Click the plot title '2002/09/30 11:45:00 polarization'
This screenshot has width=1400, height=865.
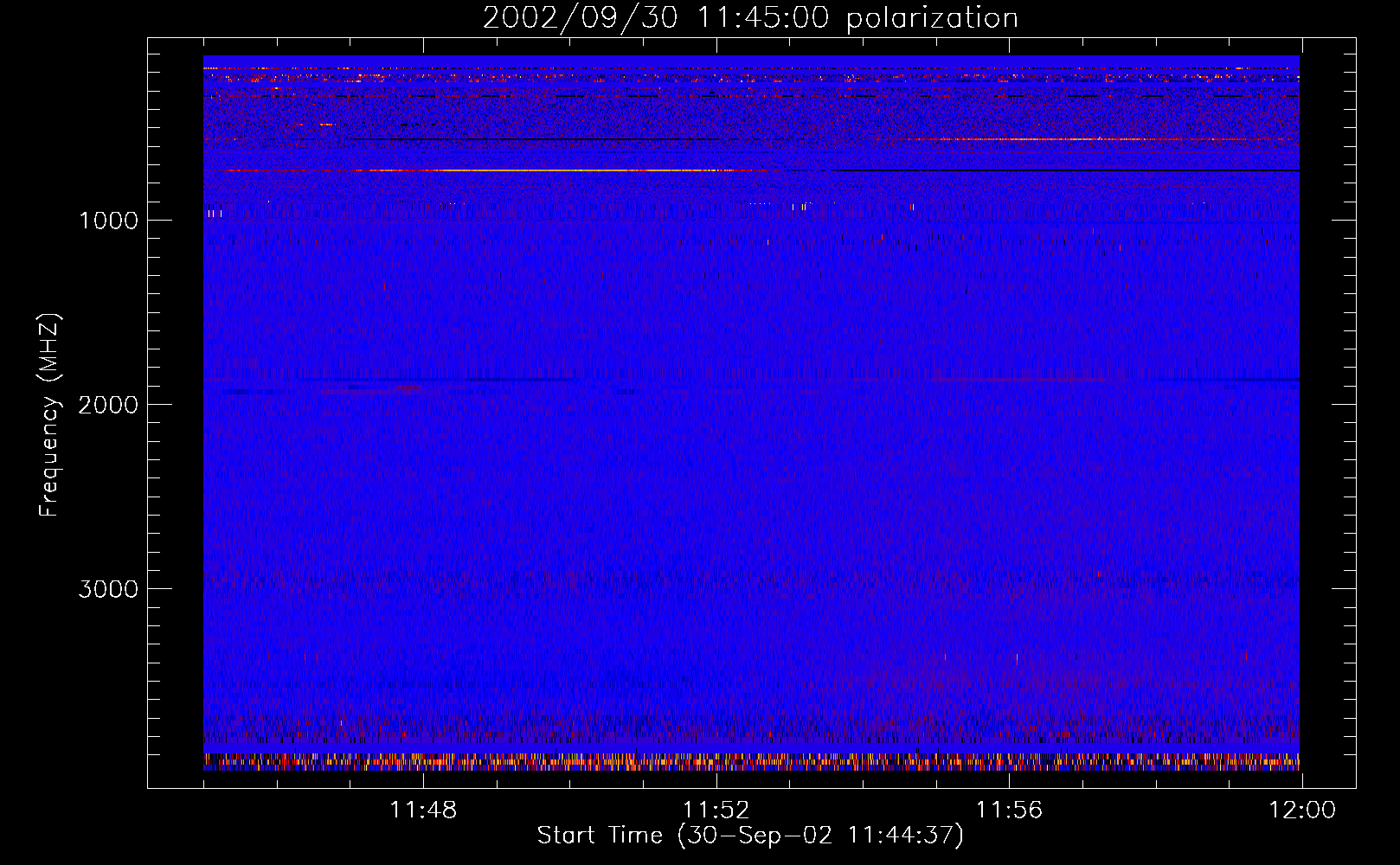pos(750,18)
